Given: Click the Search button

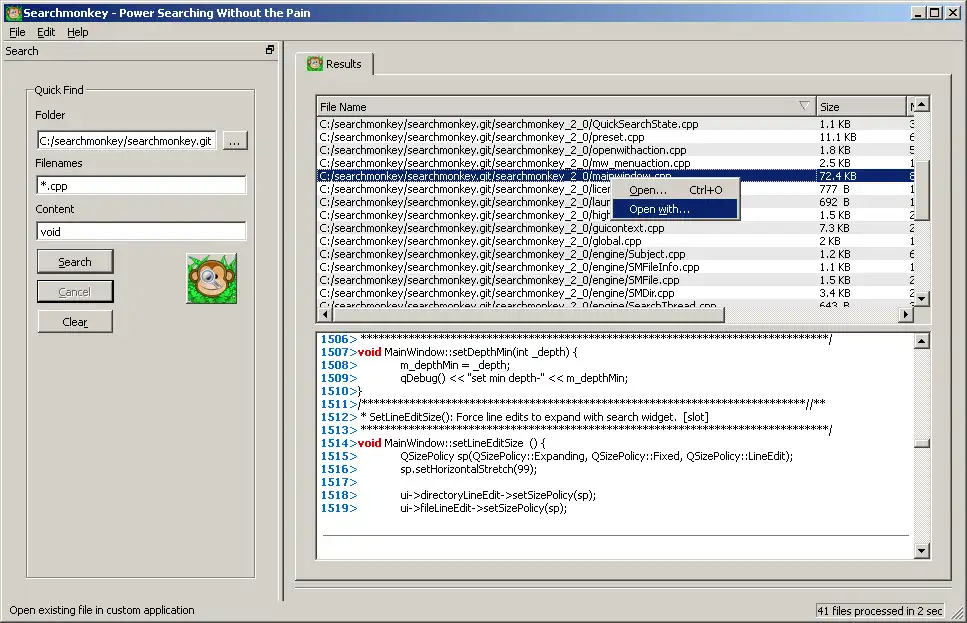Looking at the screenshot, I should pyautogui.click(x=75, y=262).
